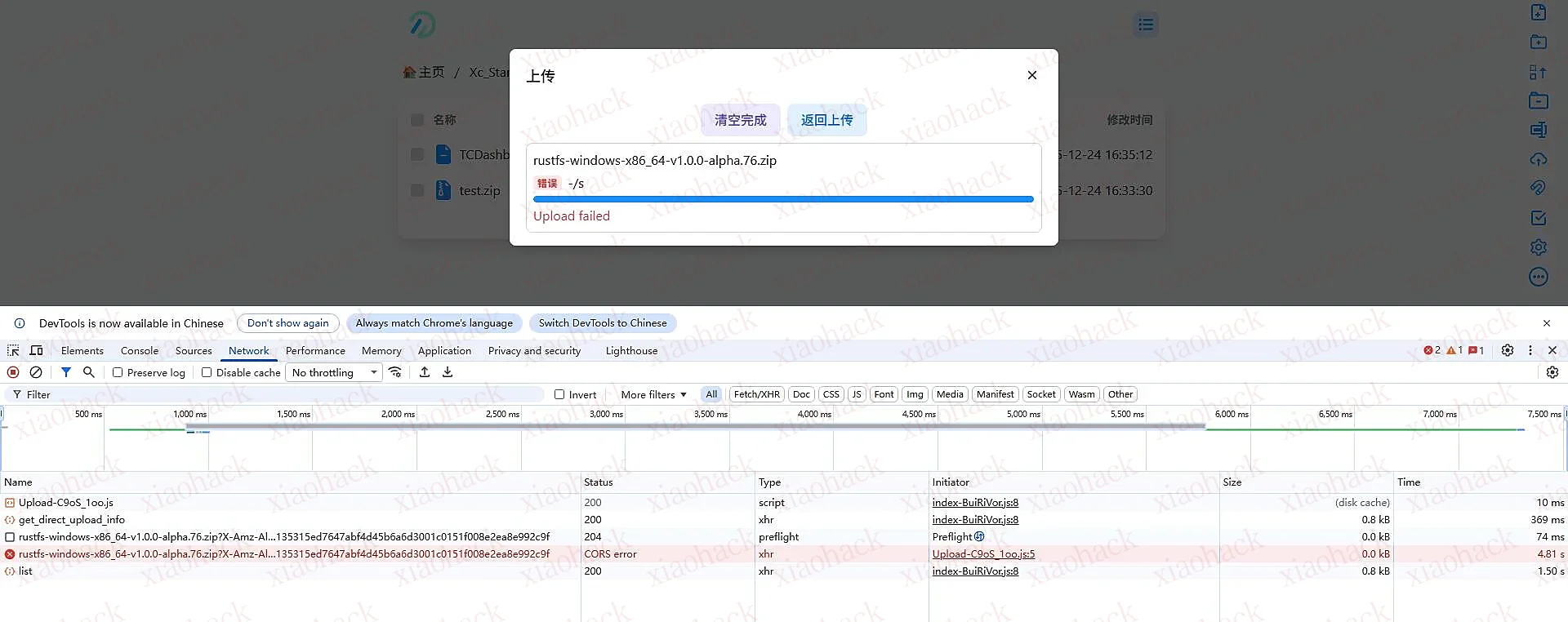This screenshot has width=1568, height=622.
Task: Open the Application tab
Action: pyautogui.click(x=444, y=350)
